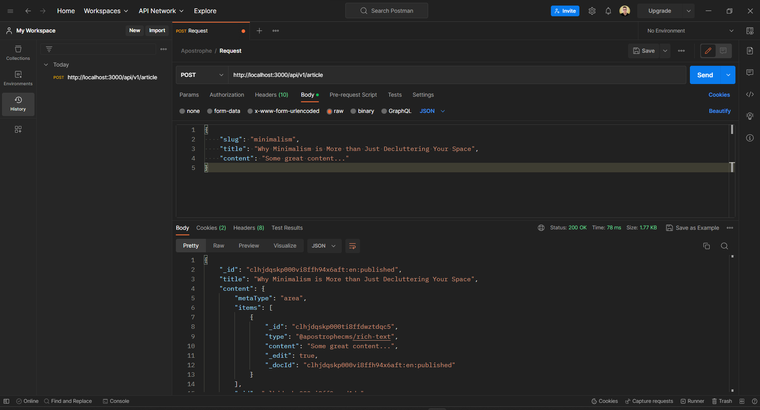Viewport: 760px width, 410px height.
Task: Open comment mode icon
Action: [x=723, y=51]
